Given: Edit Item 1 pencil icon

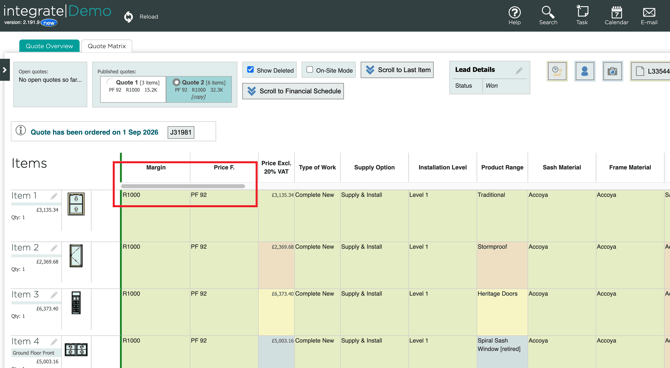Looking at the screenshot, I should click(x=54, y=196).
